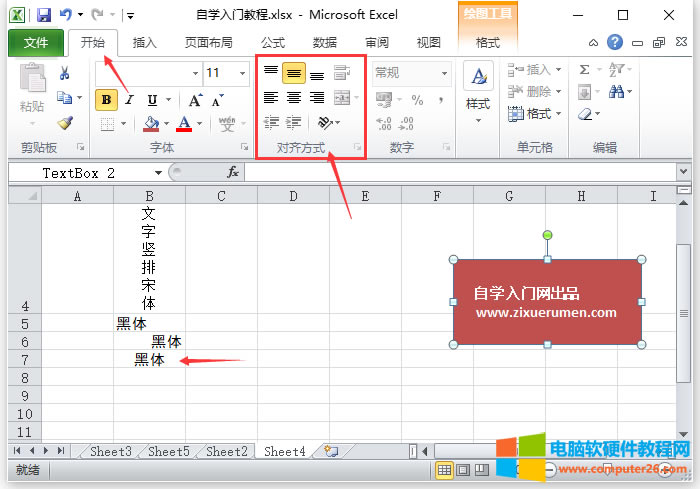Open Excel Help question mark
The height and width of the screenshot is (489, 700).
pos(615,42)
